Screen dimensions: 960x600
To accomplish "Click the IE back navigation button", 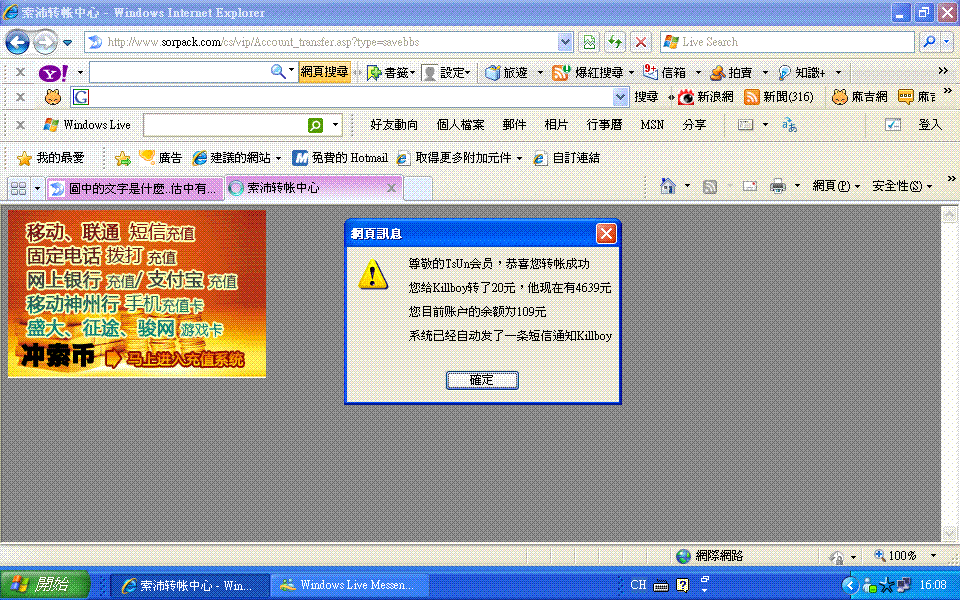I will pos(18,42).
